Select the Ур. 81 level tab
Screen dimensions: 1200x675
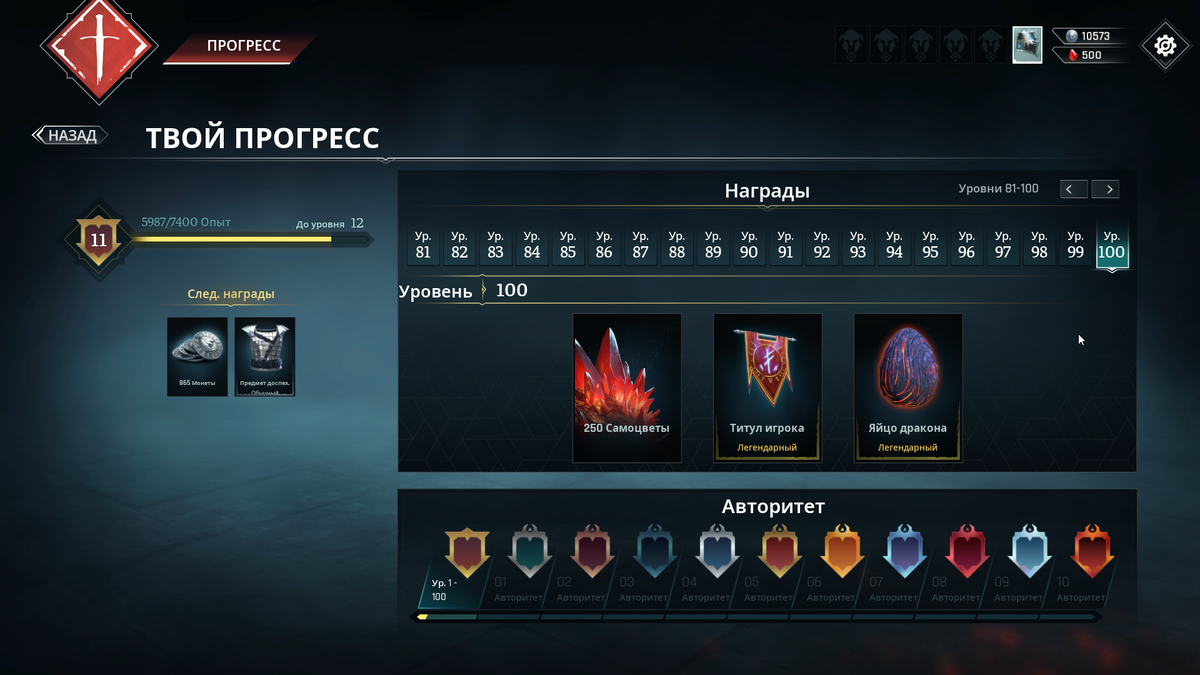423,245
